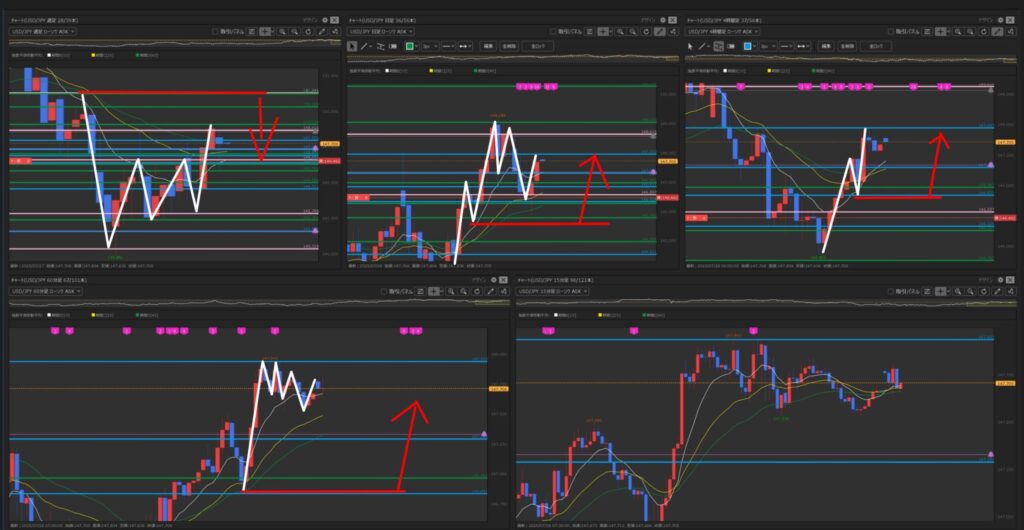Select the Fibonacci retracement tool in daily chart
Viewport: 1024px width, 530px height.
tap(380, 46)
